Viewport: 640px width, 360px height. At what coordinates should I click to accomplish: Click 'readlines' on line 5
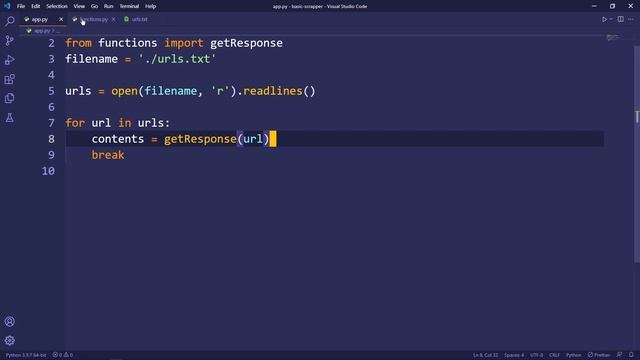[273, 91]
